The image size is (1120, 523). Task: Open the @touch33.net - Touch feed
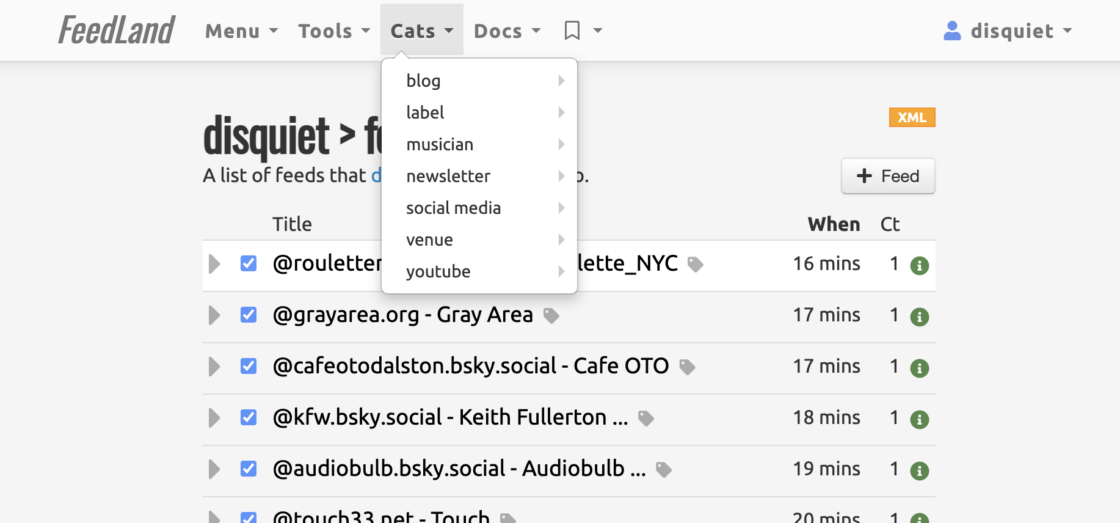381,517
